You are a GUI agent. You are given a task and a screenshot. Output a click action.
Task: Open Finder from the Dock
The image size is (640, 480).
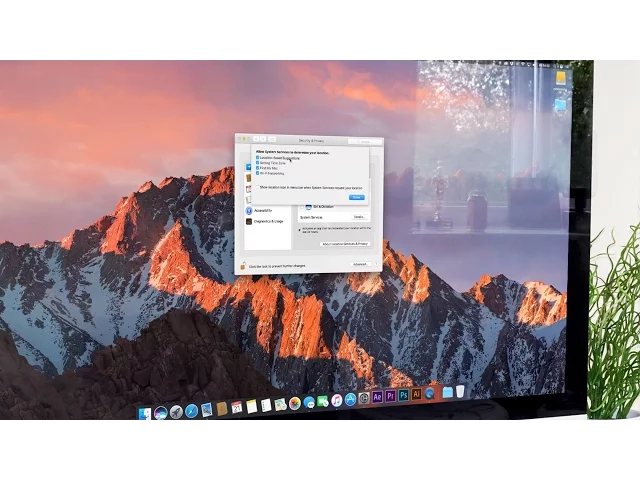pos(145,412)
